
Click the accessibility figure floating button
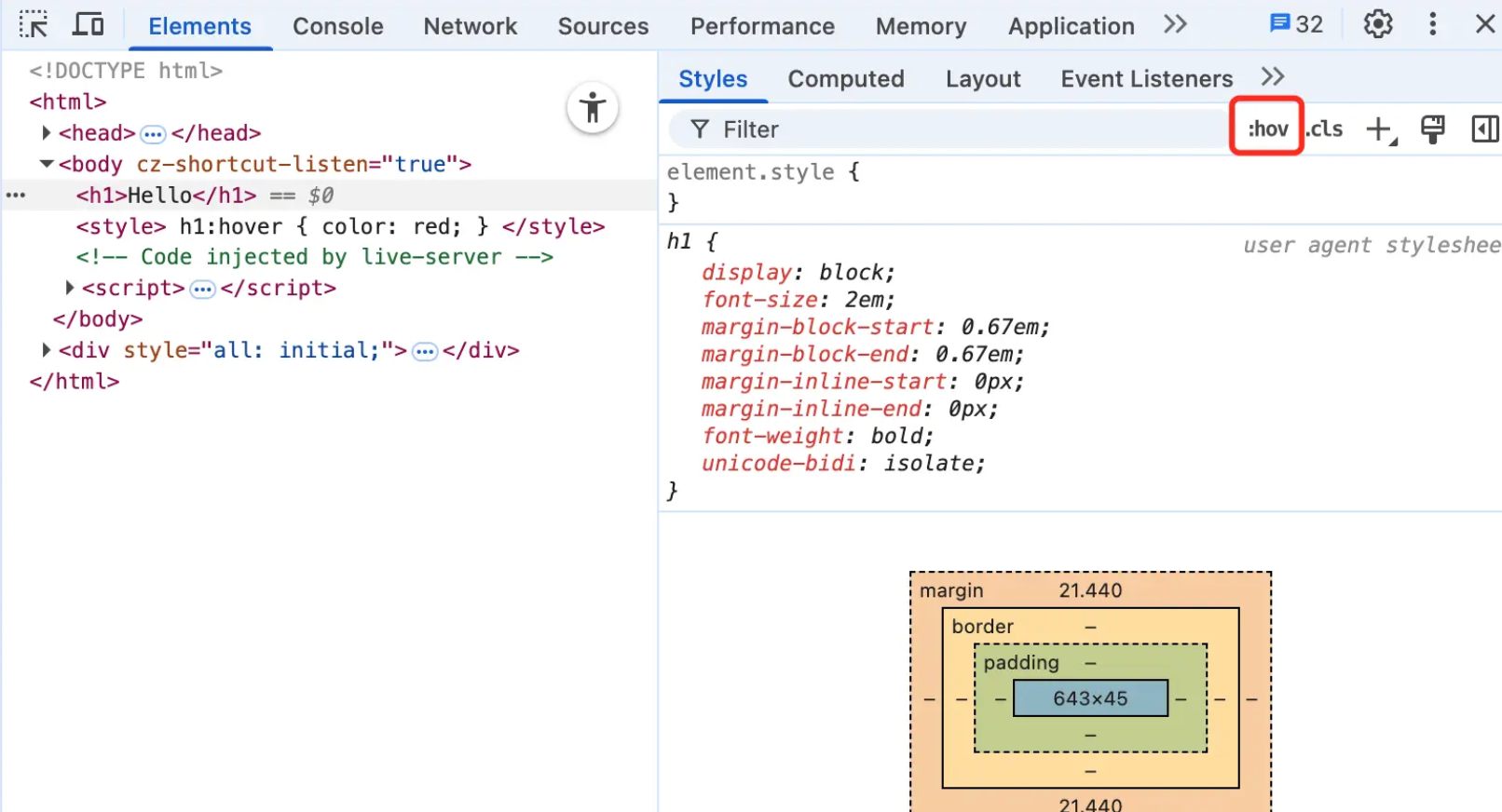593,107
